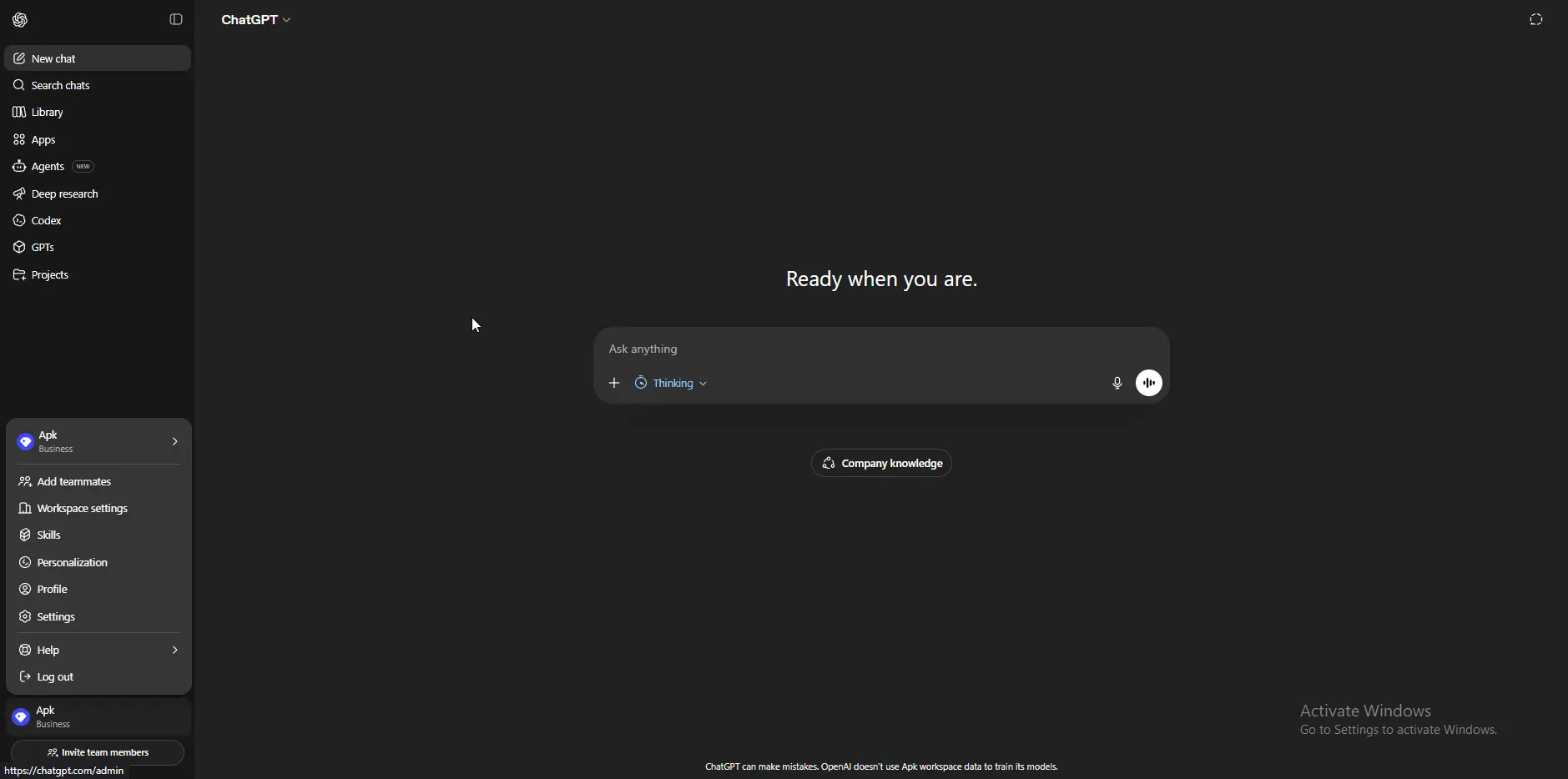
Task: Collapse the sidebar with the panel toggle icon
Action: click(x=176, y=19)
